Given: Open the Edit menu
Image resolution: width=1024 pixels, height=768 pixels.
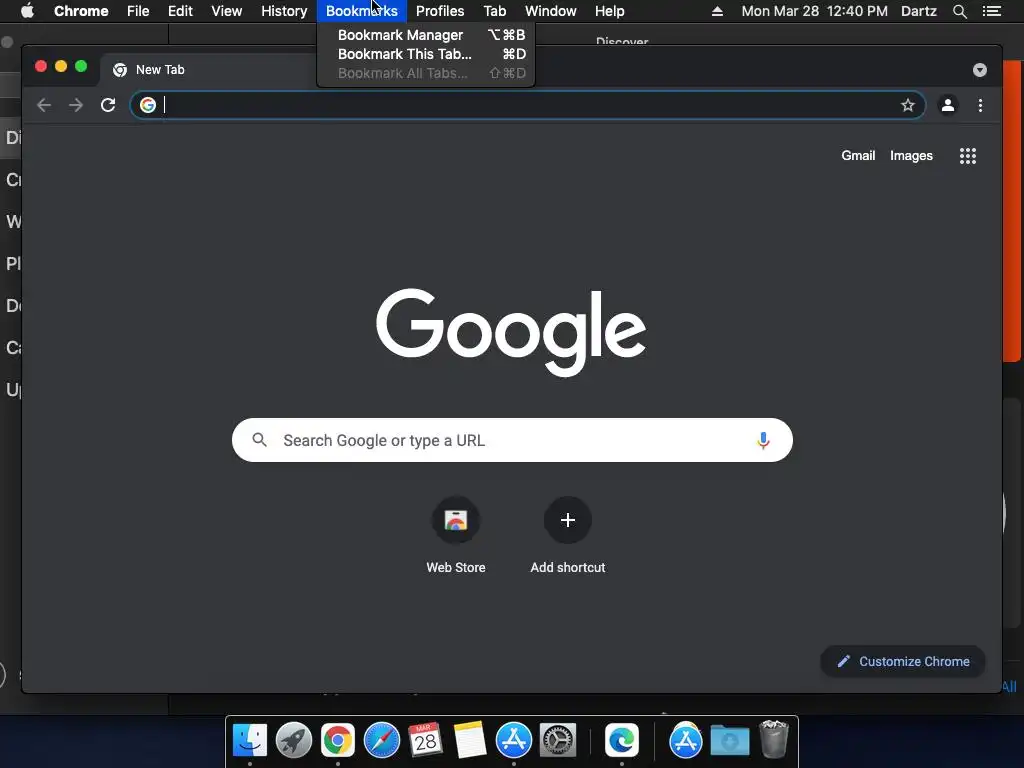Looking at the screenshot, I should tap(180, 11).
